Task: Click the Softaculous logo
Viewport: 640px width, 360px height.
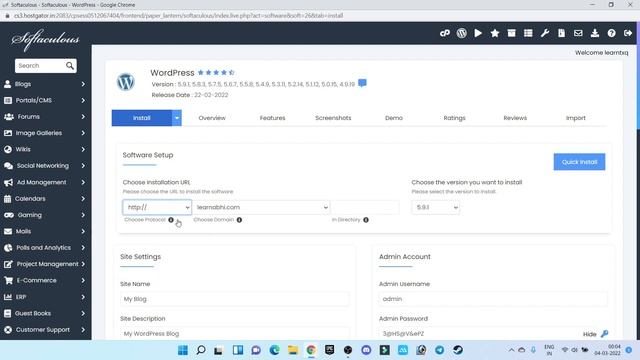Action: 45,40
